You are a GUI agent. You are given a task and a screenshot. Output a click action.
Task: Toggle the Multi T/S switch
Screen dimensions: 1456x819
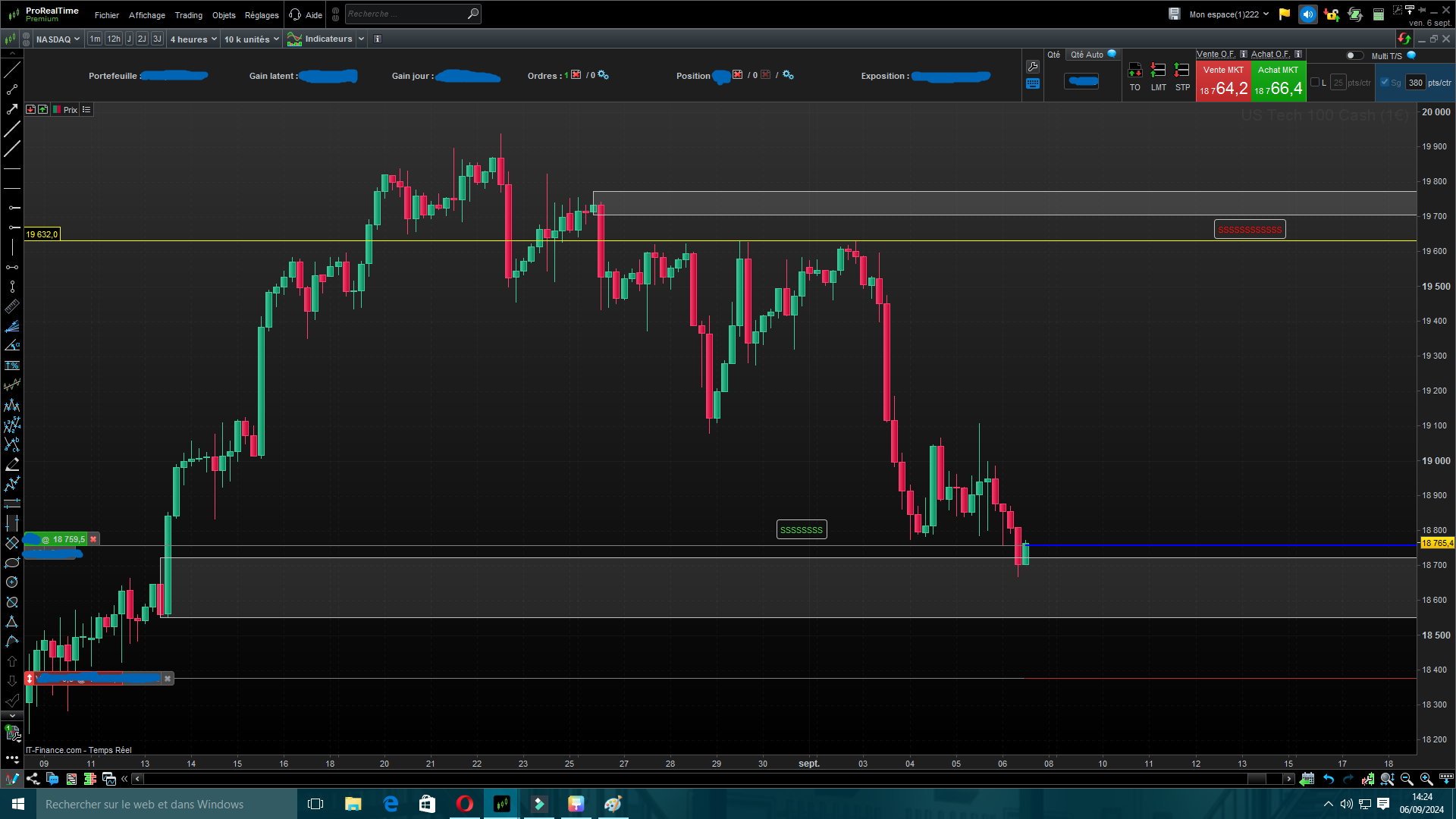tap(1354, 55)
